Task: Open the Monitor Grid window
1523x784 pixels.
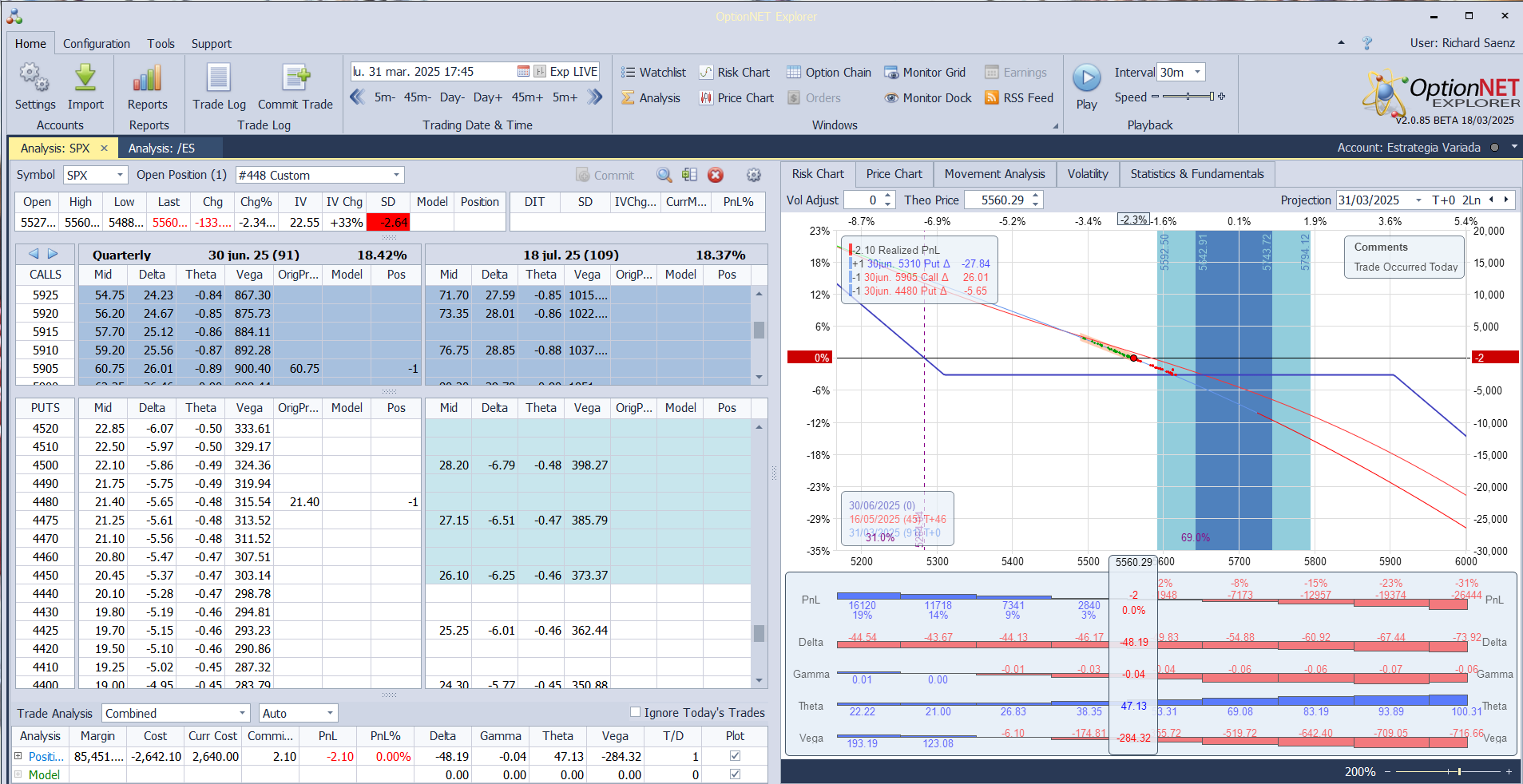Action: 925,72
